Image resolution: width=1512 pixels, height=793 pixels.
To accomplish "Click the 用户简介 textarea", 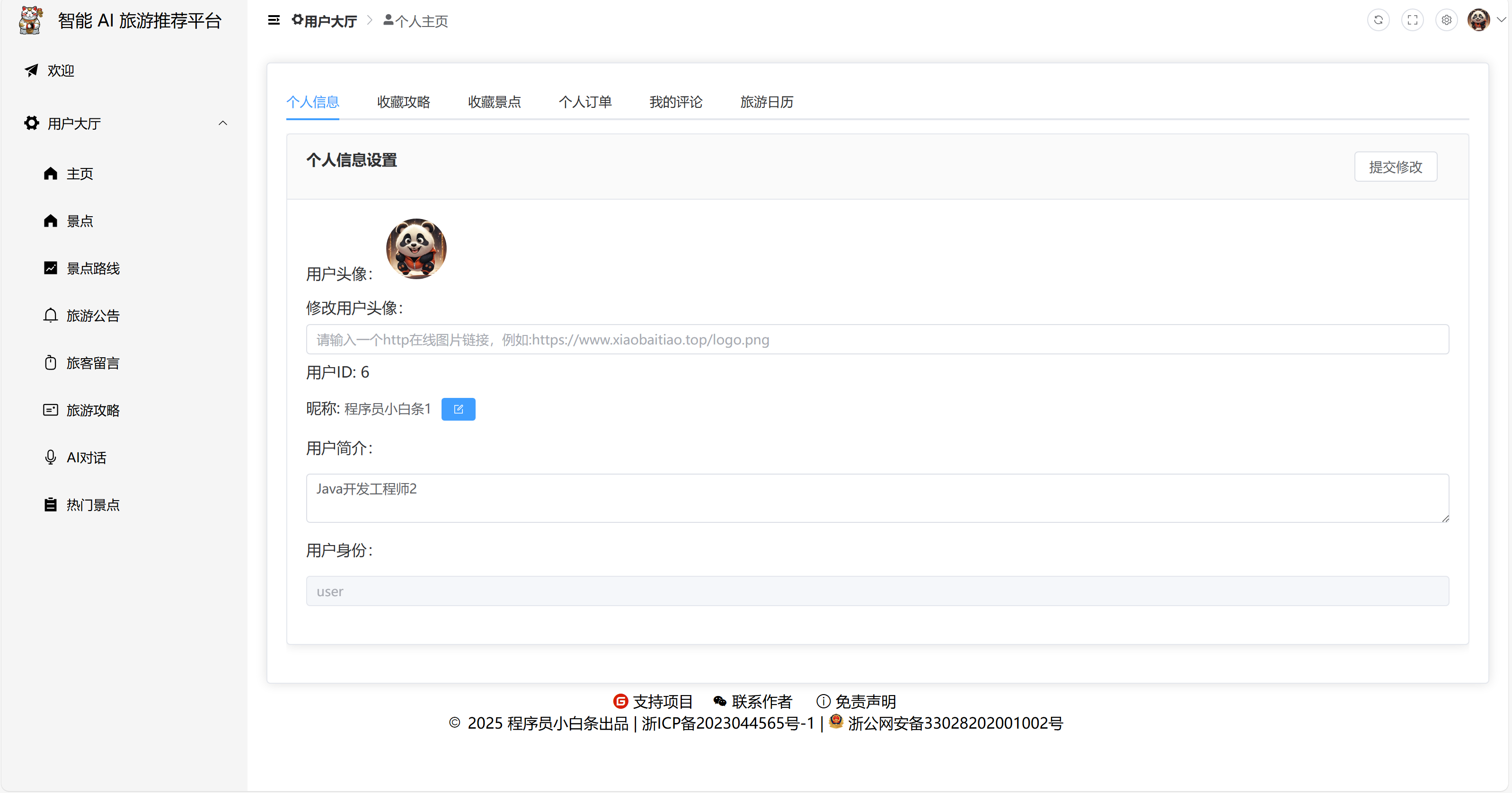I will point(877,498).
